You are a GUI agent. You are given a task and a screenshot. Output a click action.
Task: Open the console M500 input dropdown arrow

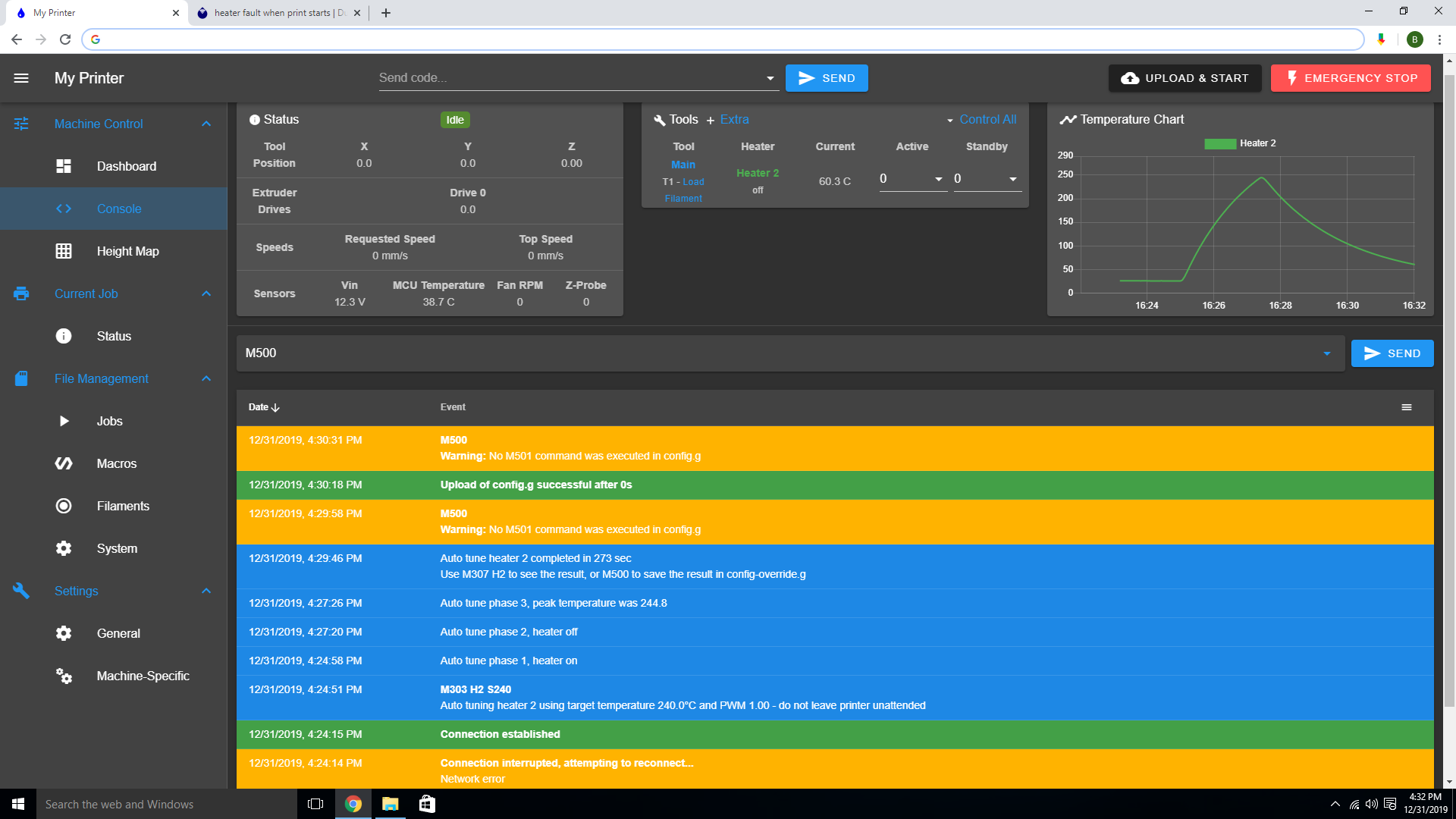(x=1327, y=353)
